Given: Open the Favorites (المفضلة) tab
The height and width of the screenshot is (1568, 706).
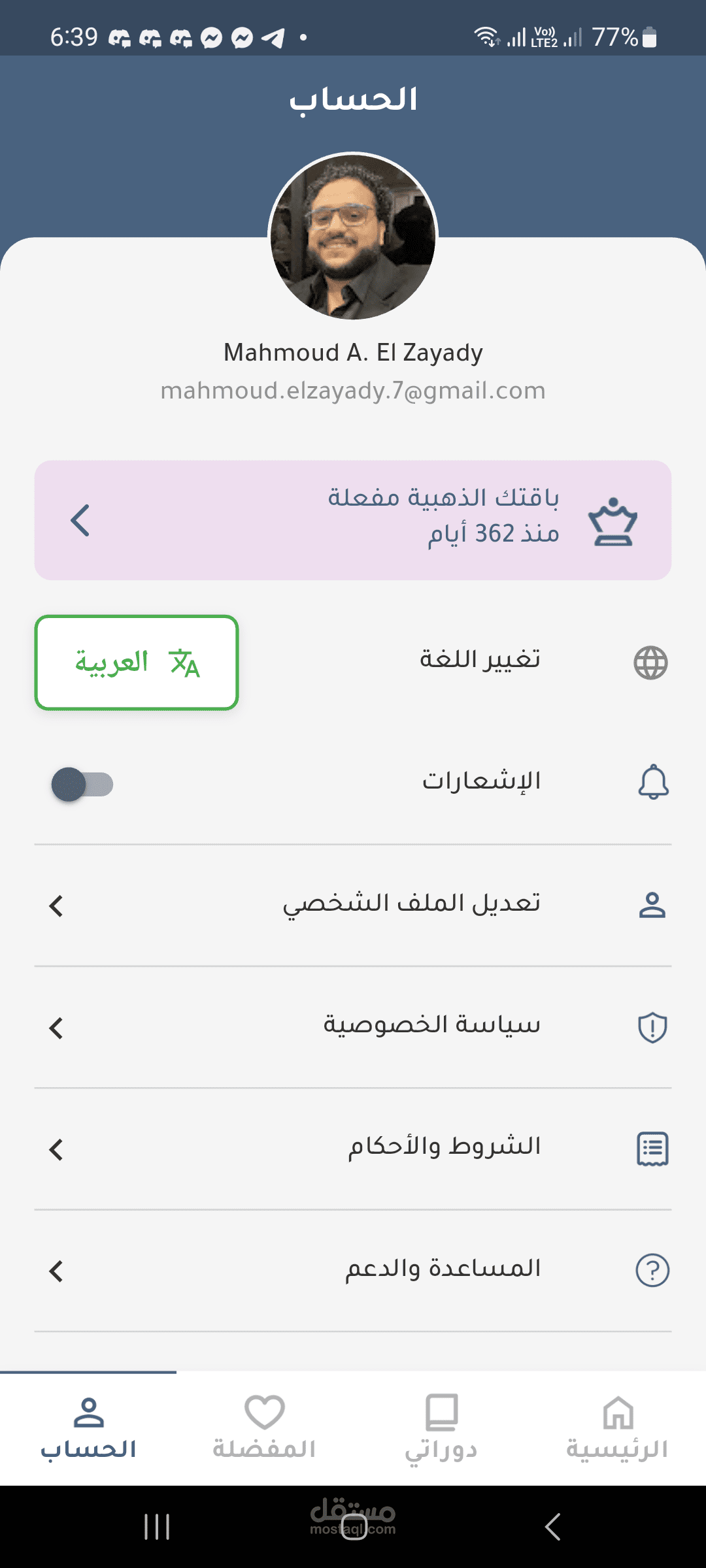Looking at the screenshot, I should coord(265,1429).
